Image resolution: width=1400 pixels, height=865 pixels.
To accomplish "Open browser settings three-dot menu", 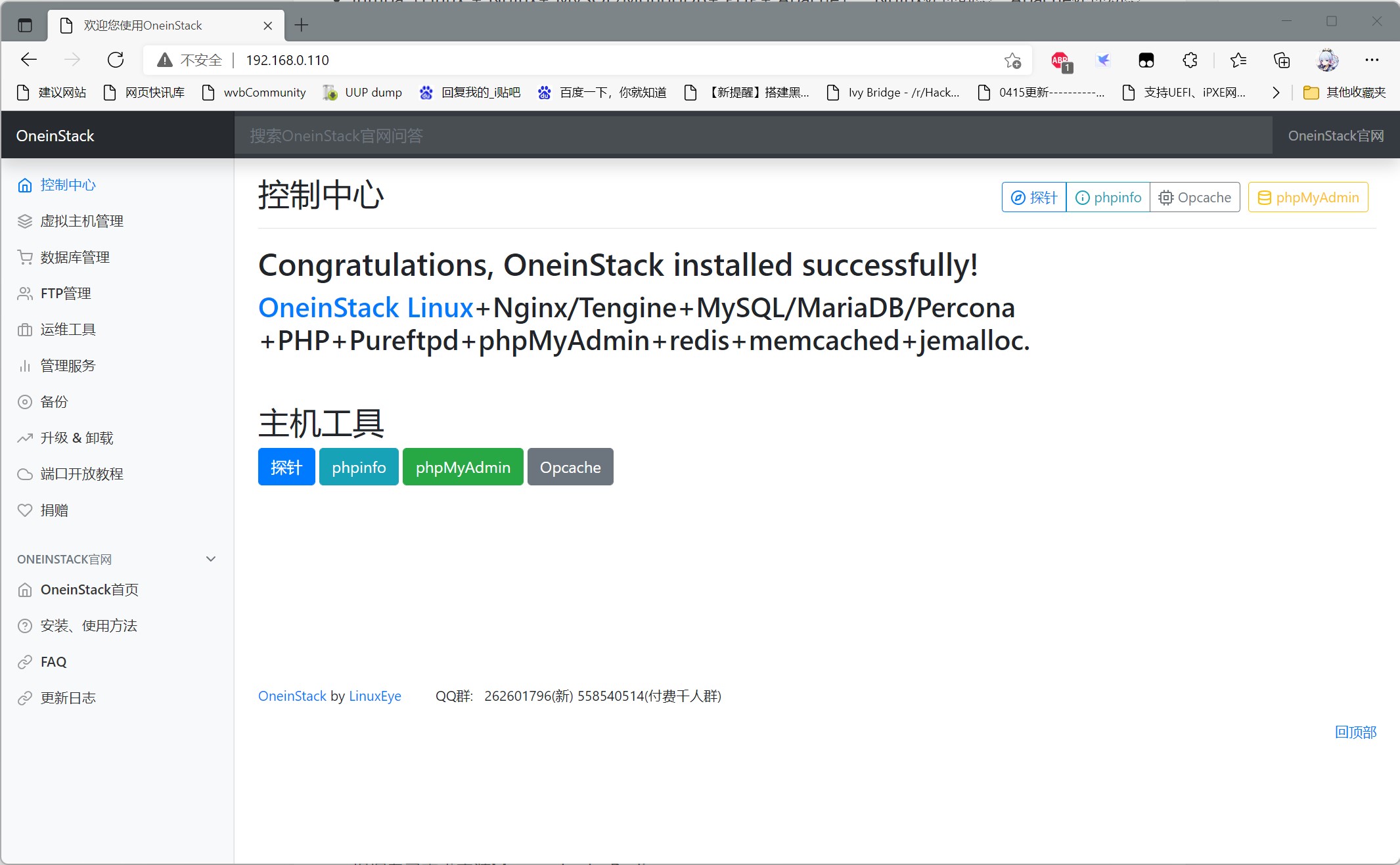I will pyautogui.click(x=1372, y=60).
